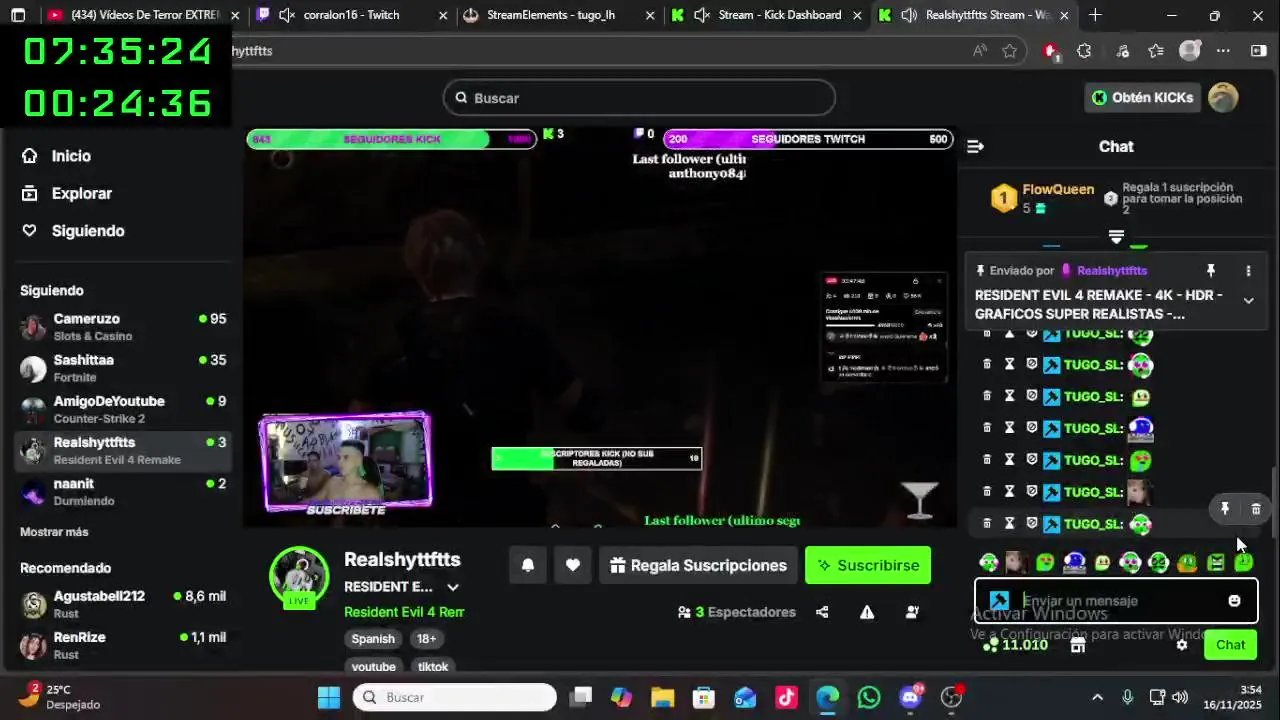Open the Kick profile avatar menu
The image size is (1280, 720).
[1223, 97]
